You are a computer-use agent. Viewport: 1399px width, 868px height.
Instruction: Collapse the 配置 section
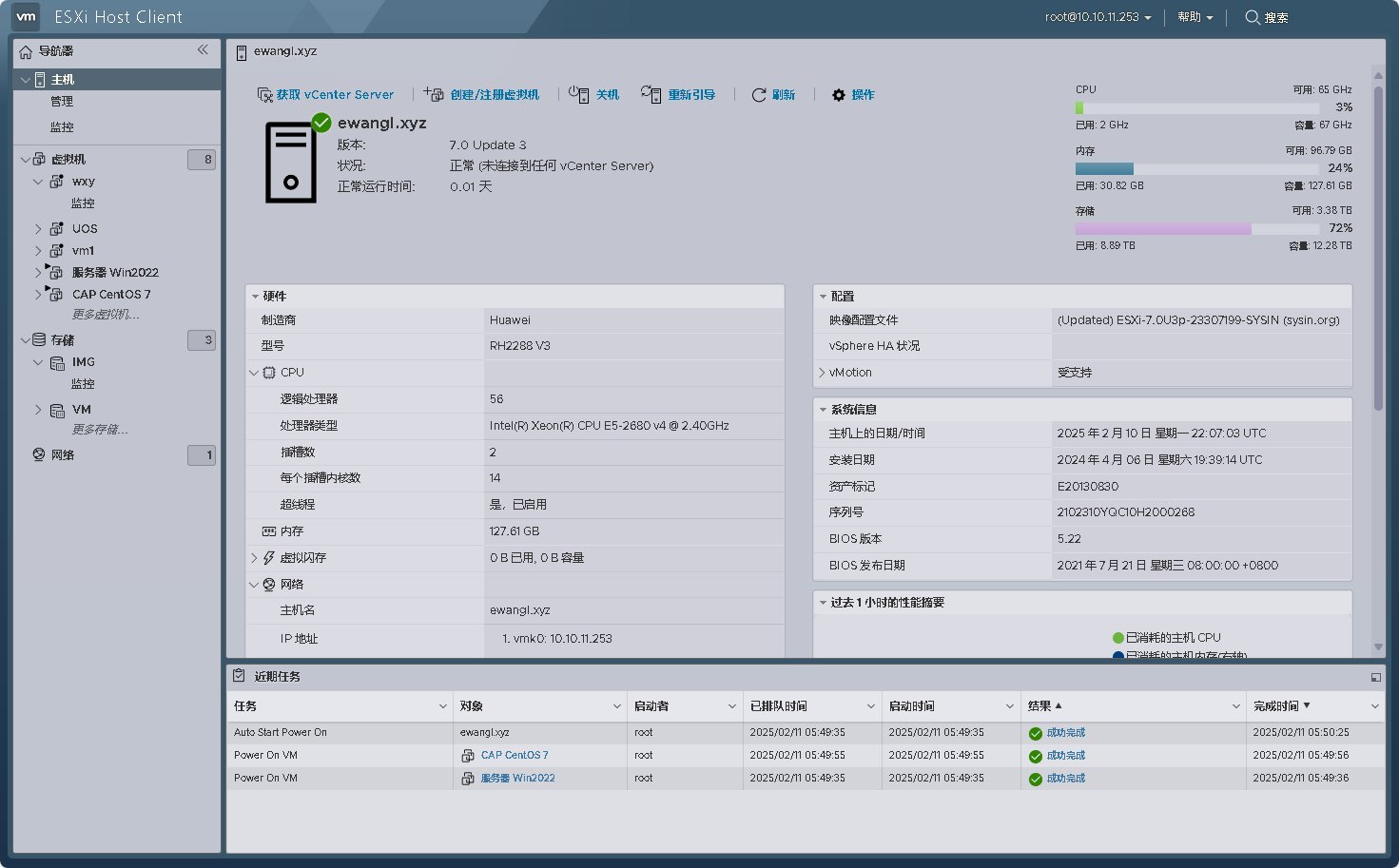click(x=823, y=297)
